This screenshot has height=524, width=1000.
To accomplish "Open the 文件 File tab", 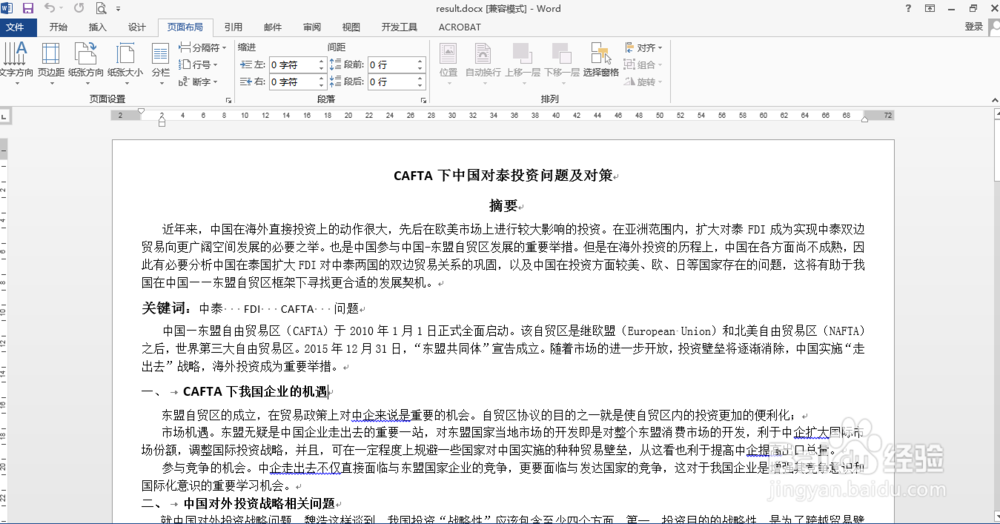I will (x=15, y=27).
